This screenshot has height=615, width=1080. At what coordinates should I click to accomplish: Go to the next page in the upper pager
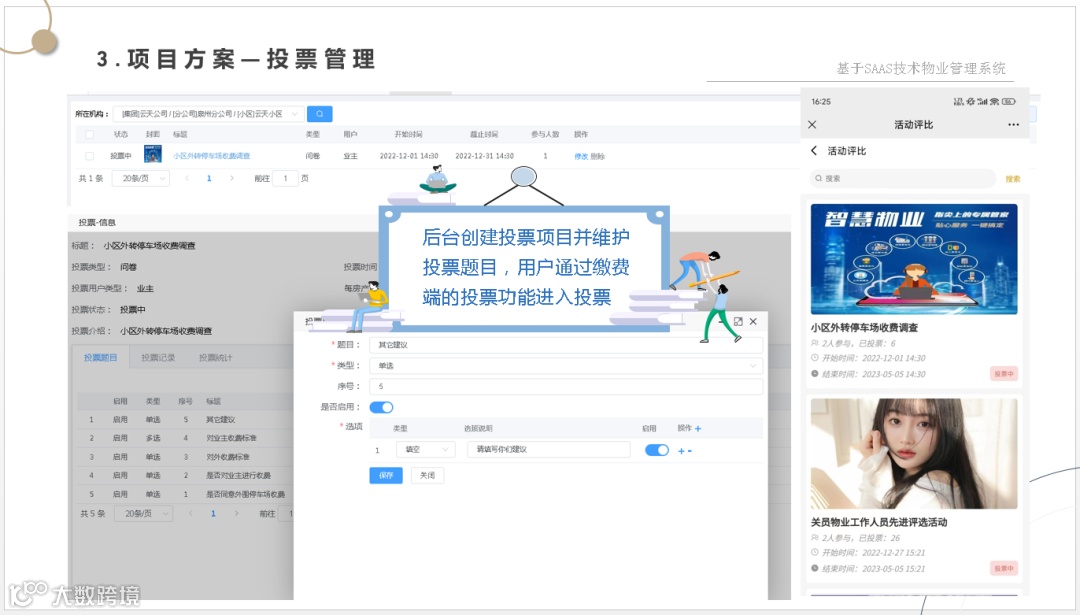coord(231,178)
